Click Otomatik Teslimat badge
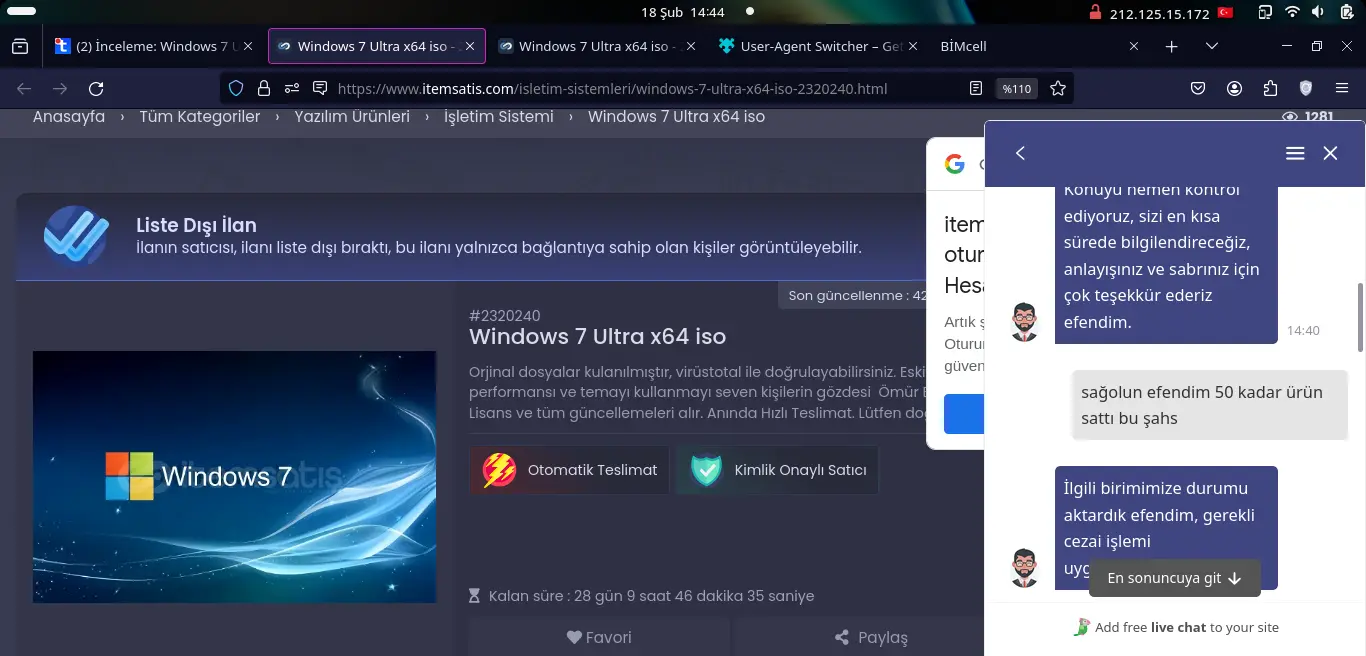The height and width of the screenshot is (656, 1366). 570,470
